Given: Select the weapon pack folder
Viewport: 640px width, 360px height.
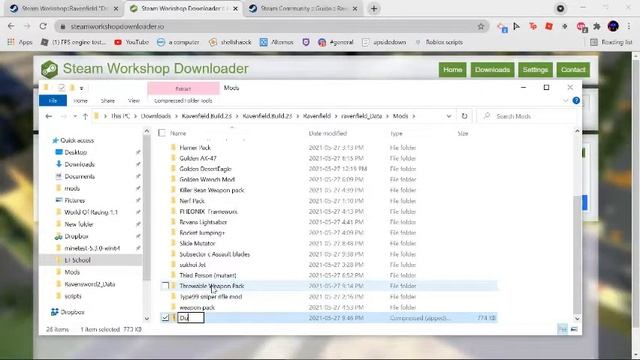Looking at the screenshot, I should pyautogui.click(x=197, y=307).
